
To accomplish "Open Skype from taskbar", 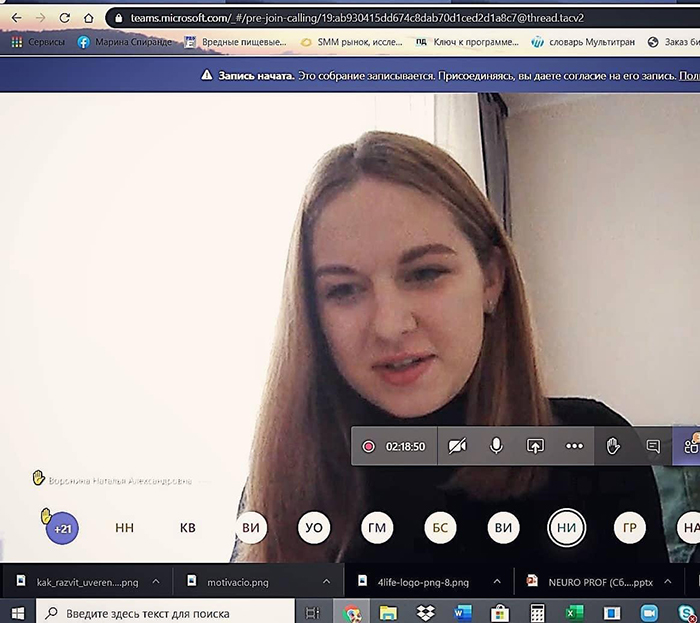I will coord(687,613).
